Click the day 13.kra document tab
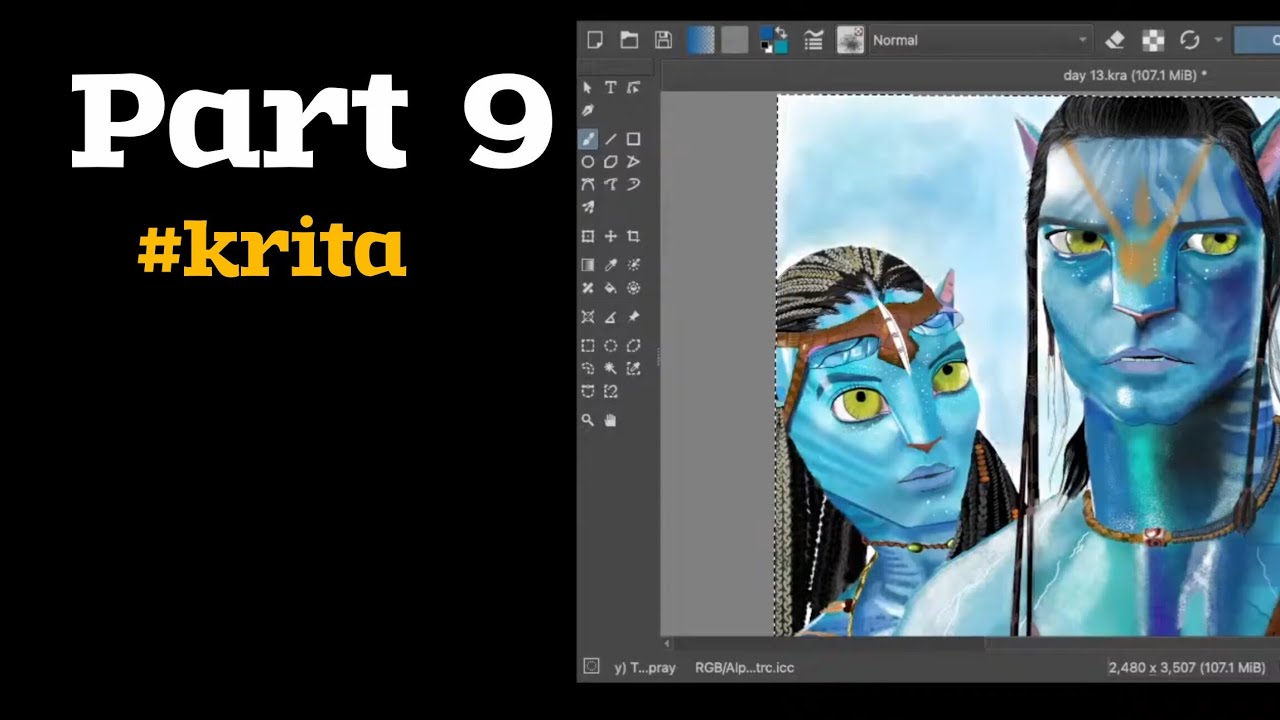 click(x=1135, y=74)
